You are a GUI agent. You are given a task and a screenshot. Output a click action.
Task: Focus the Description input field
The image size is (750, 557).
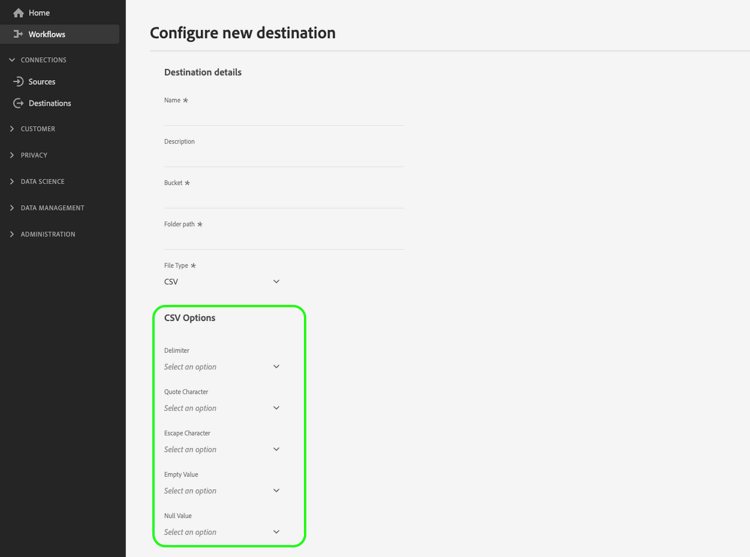[284, 157]
